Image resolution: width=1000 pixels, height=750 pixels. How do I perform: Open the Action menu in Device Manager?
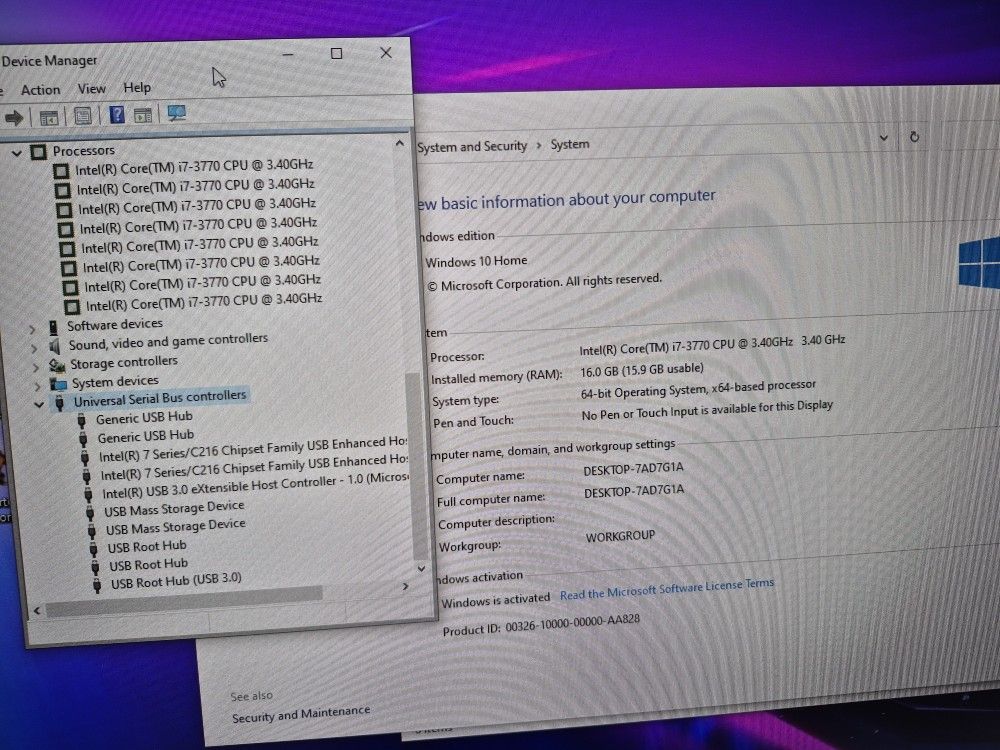click(x=40, y=88)
